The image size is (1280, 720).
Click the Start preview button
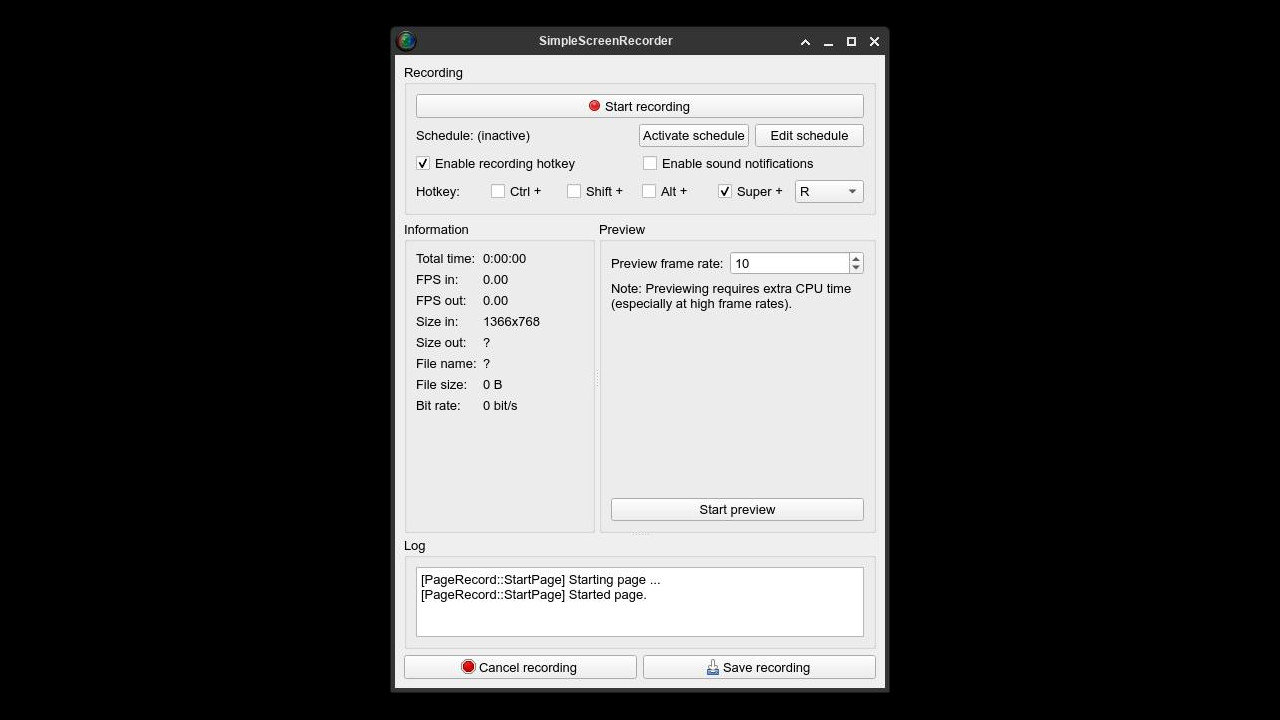coord(737,509)
